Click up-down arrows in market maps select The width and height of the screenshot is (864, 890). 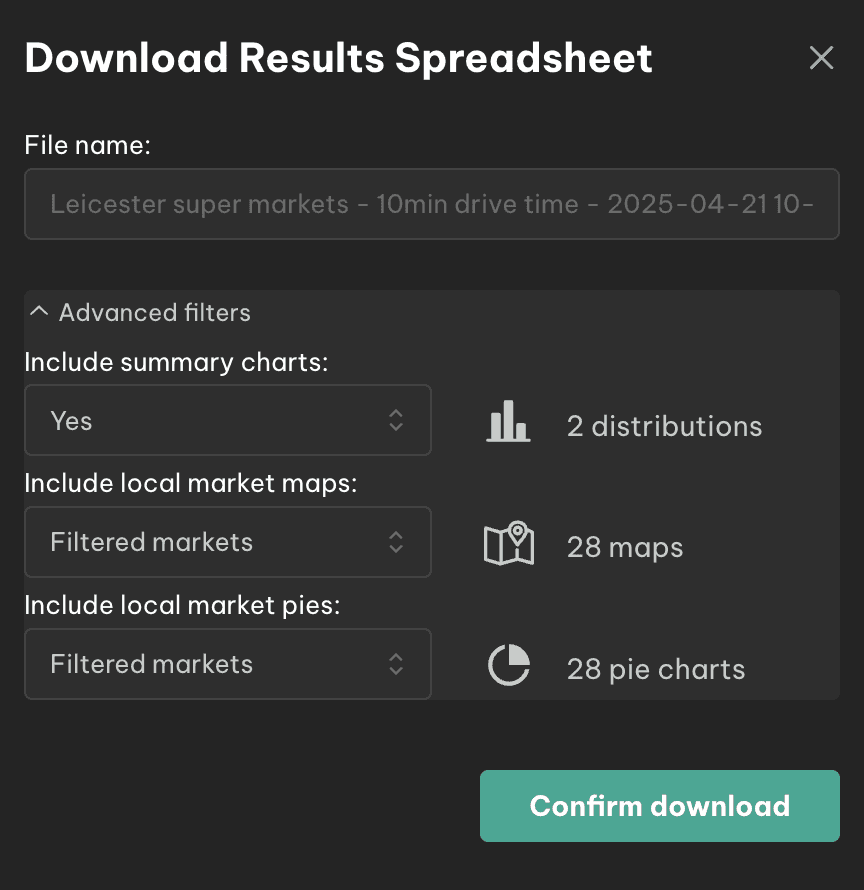point(396,542)
